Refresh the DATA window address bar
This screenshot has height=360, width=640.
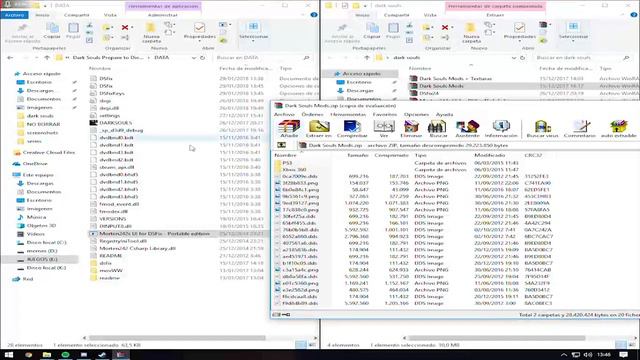[202, 58]
